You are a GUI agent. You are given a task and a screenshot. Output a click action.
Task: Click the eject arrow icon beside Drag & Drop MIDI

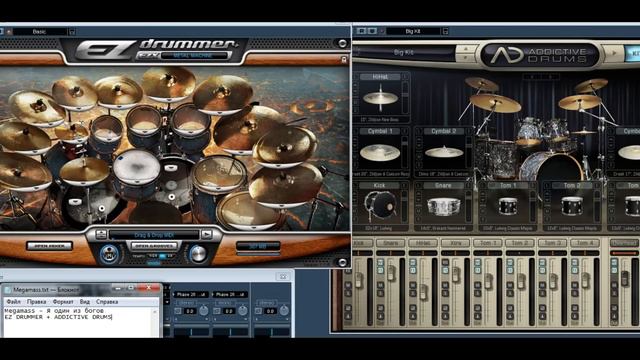tap(101, 234)
